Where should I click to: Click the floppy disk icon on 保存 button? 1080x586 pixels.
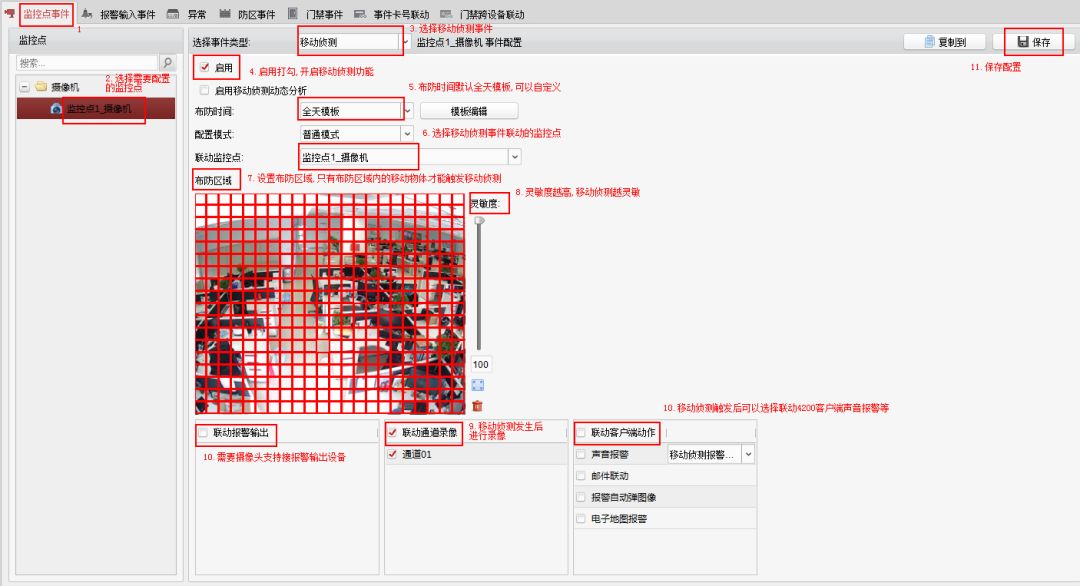tap(1023, 42)
